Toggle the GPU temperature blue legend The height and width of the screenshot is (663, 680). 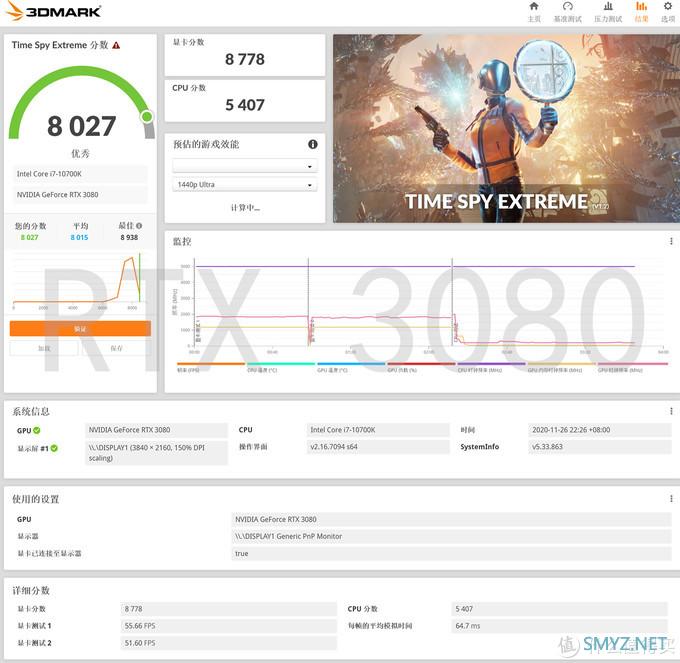(351, 367)
